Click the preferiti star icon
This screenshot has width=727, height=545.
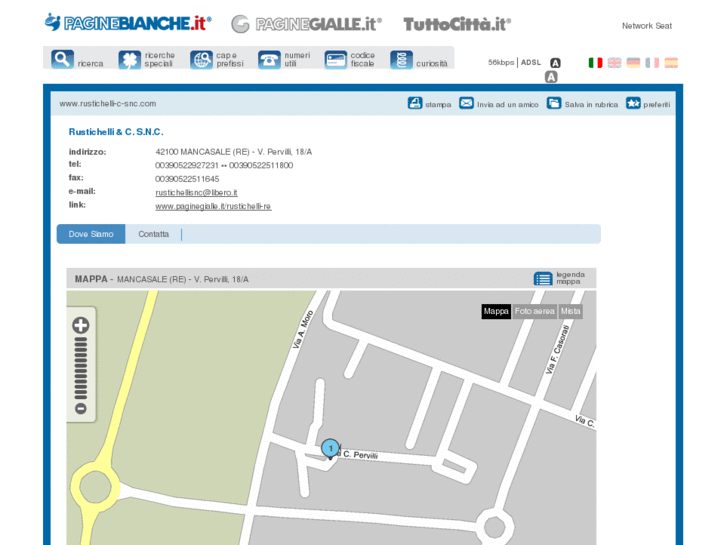pyautogui.click(x=633, y=103)
